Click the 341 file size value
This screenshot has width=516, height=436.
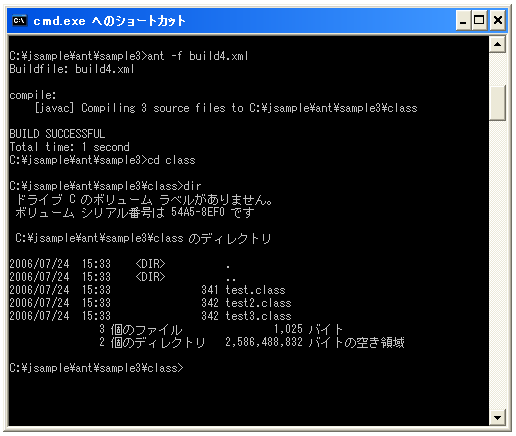click(210, 290)
